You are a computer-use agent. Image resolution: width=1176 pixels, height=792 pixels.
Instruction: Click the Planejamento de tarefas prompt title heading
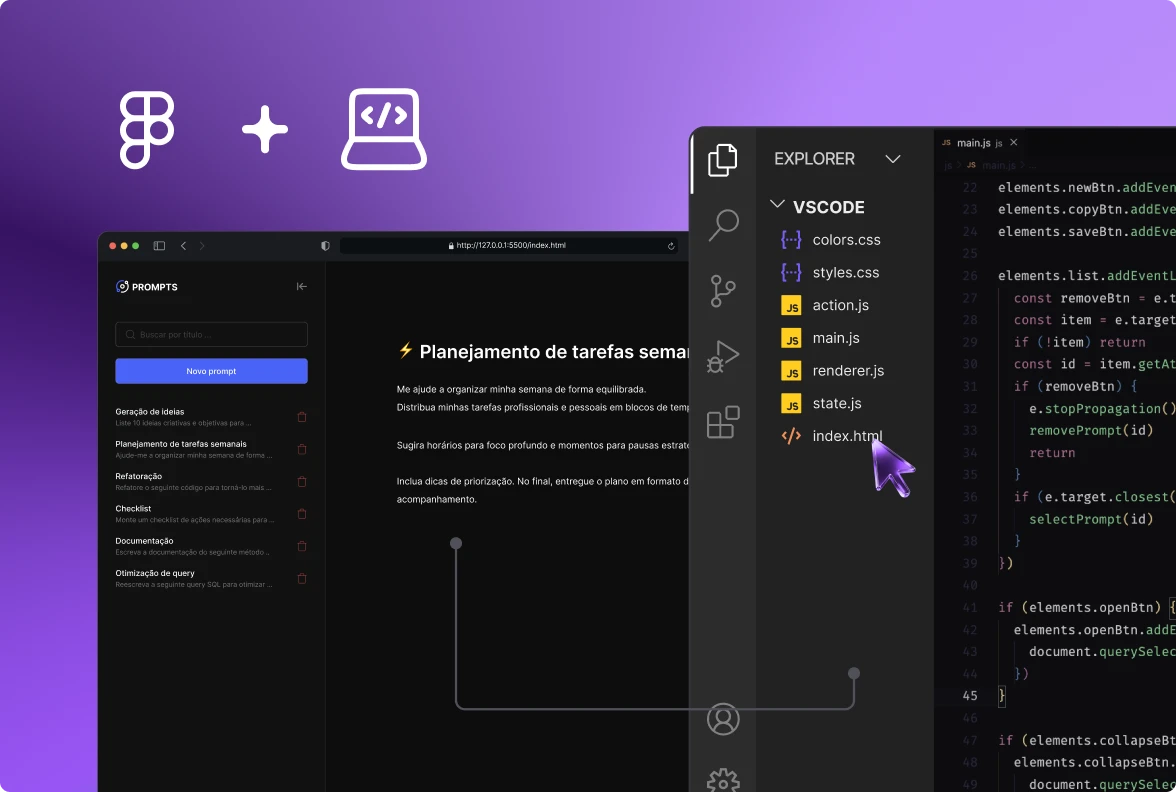pyautogui.click(x=554, y=351)
